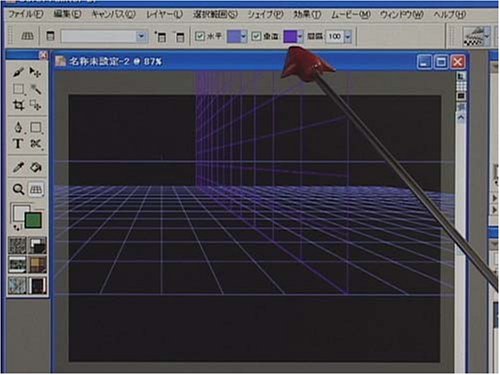The image size is (500, 375).
Task: Click the brush category icon at top right
Action: tap(473, 36)
